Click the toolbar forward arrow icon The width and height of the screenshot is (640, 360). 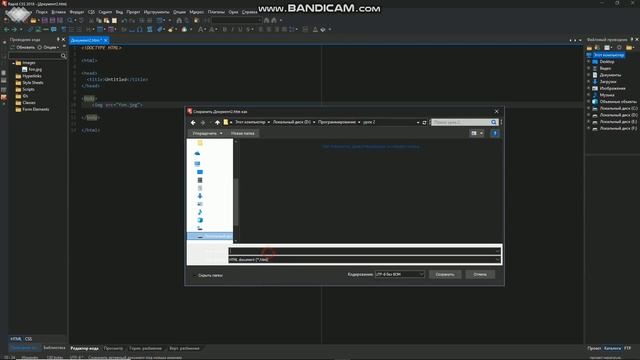click(x=14, y=29)
